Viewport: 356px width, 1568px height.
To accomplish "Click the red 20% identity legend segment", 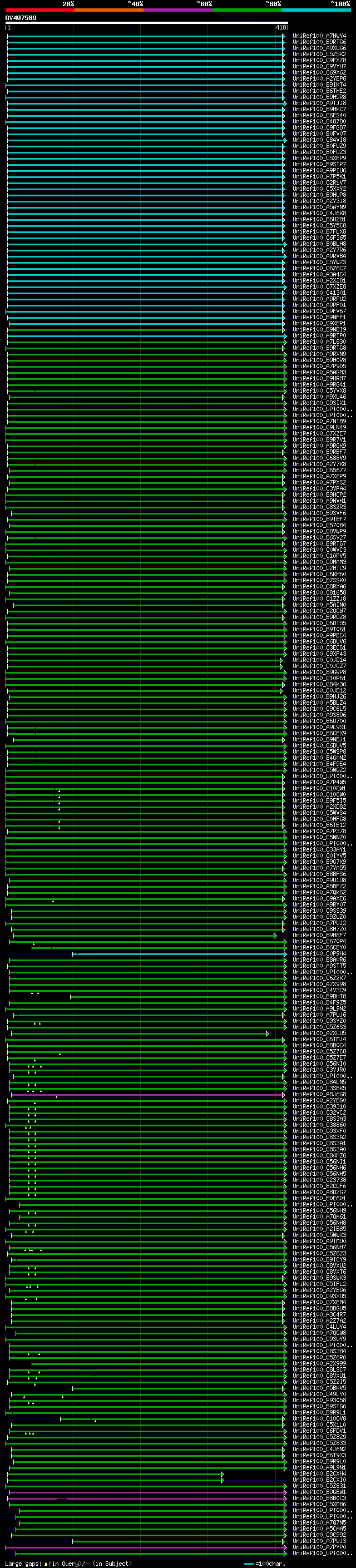I will point(39,10).
